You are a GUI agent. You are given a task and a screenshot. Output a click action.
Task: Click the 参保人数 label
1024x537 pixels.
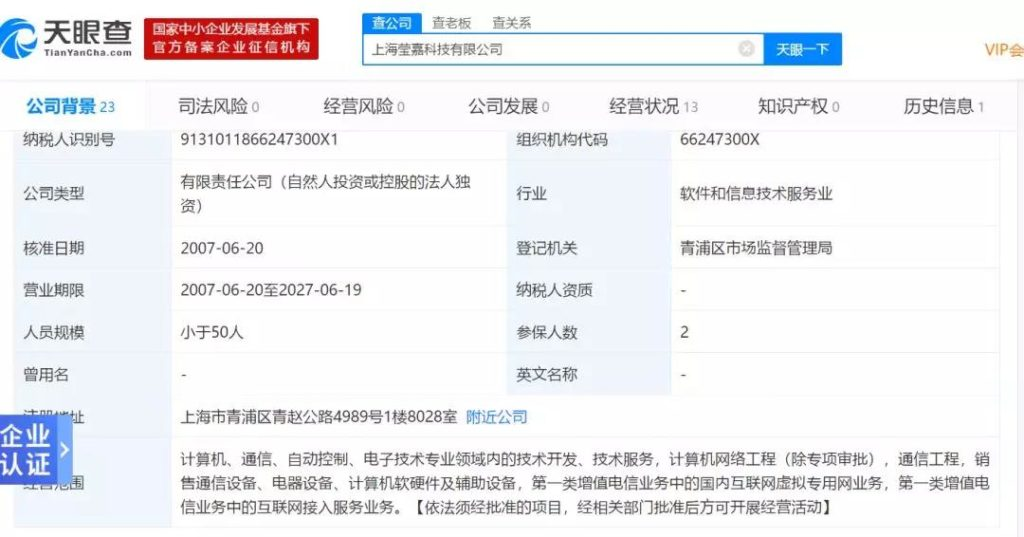pyautogui.click(x=547, y=333)
